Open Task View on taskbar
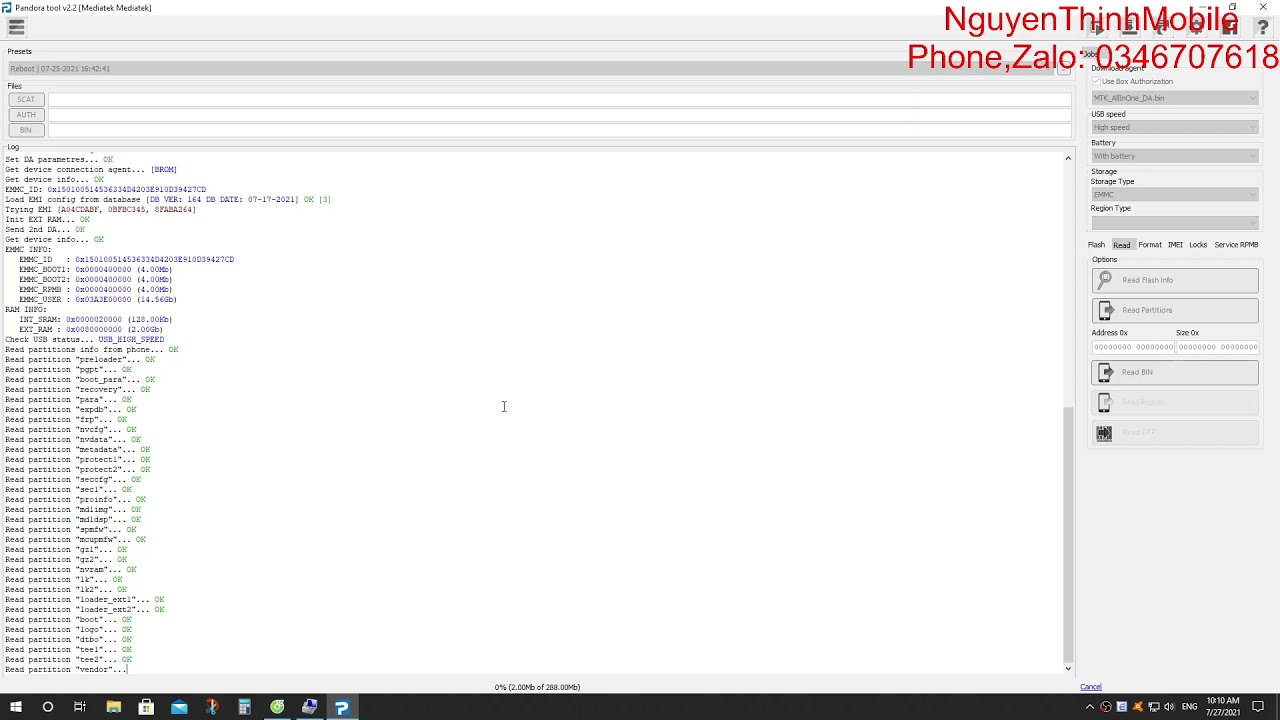This screenshot has width=1280, height=720. (x=80, y=707)
